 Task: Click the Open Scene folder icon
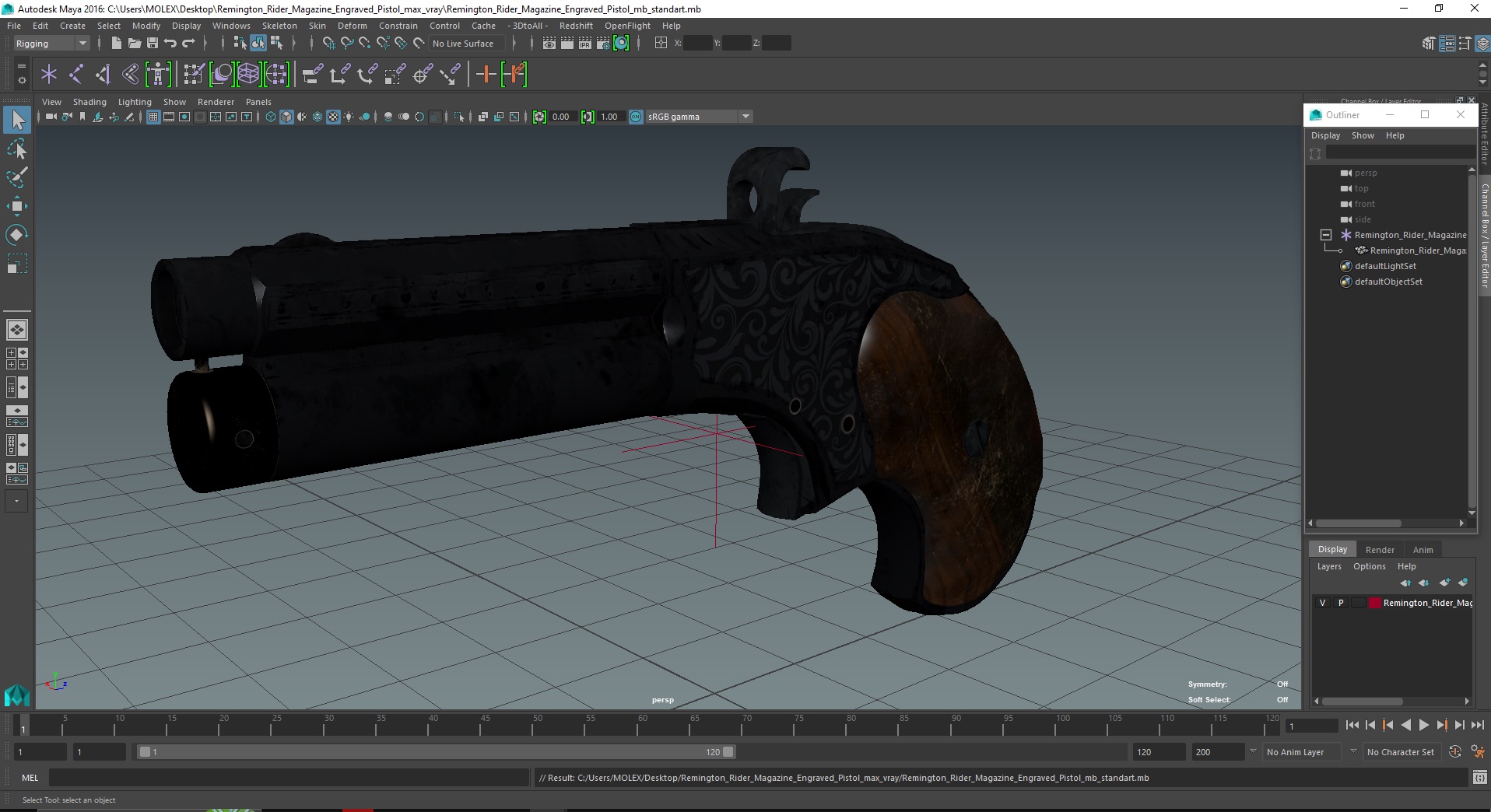134,44
